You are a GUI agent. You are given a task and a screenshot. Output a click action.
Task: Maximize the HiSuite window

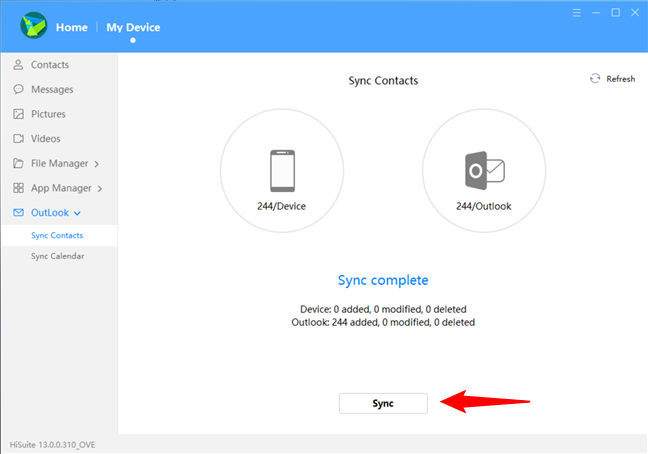pos(612,14)
